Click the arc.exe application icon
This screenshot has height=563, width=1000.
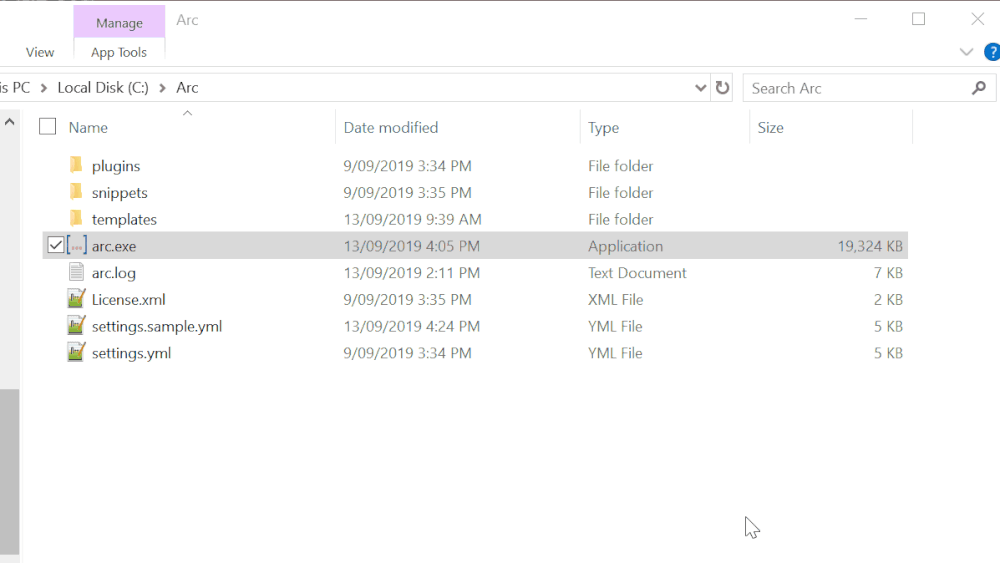77,246
